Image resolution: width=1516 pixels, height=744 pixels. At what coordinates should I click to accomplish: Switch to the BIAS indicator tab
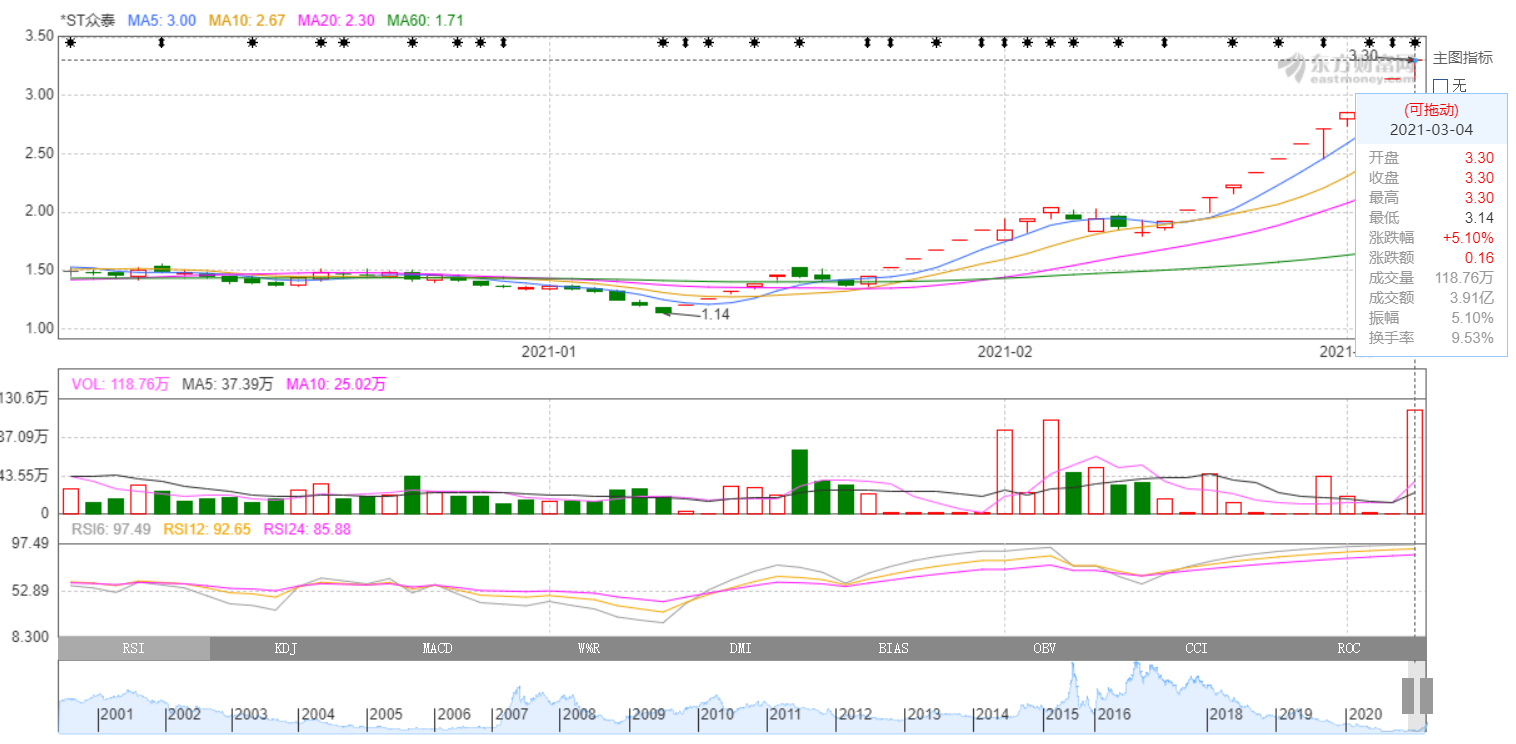(893, 648)
